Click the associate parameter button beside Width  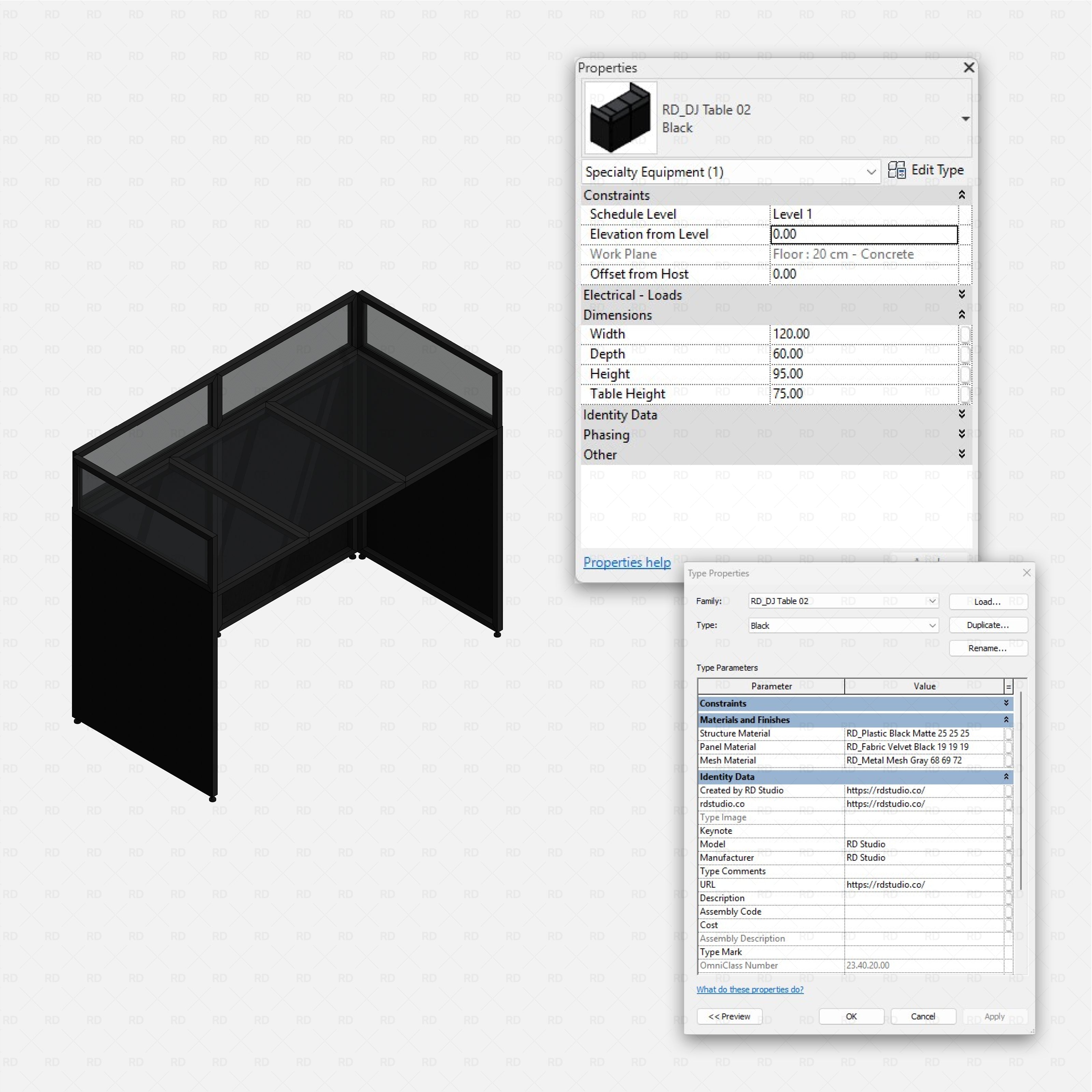point(965,335)
